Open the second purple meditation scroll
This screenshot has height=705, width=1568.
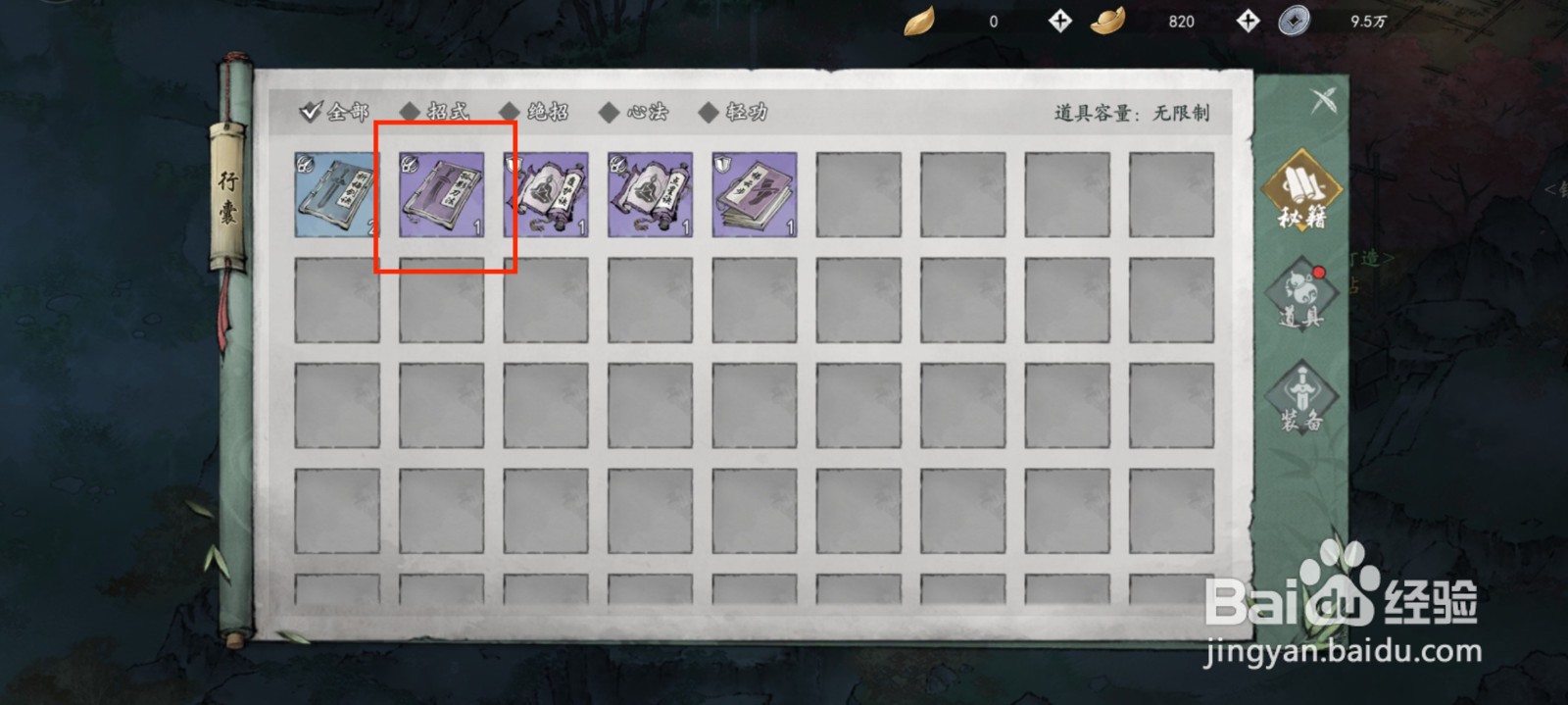[x=650, y=194]
